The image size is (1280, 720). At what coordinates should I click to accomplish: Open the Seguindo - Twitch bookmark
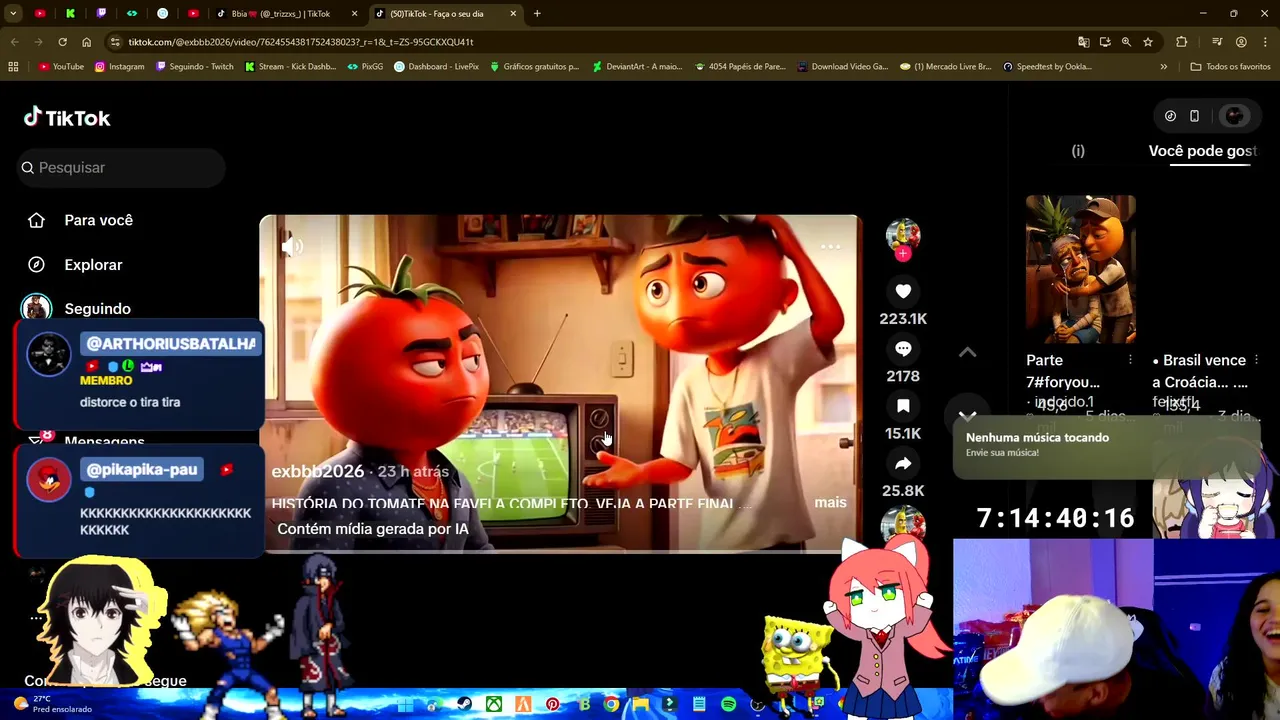point(195,67)
